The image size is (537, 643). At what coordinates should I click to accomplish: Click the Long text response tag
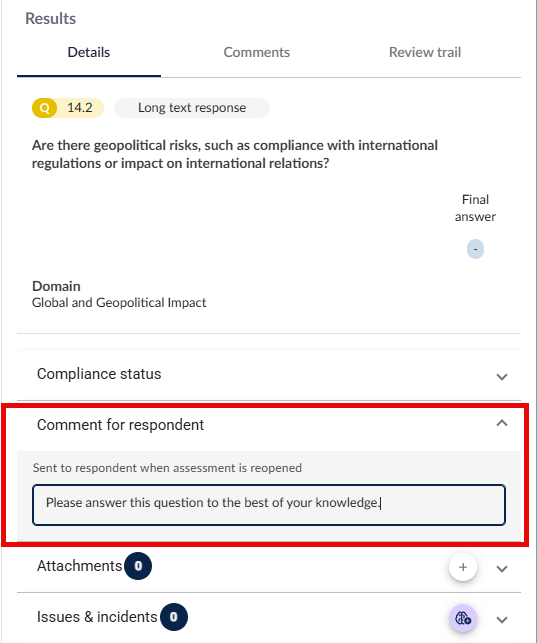coord(192,108)
